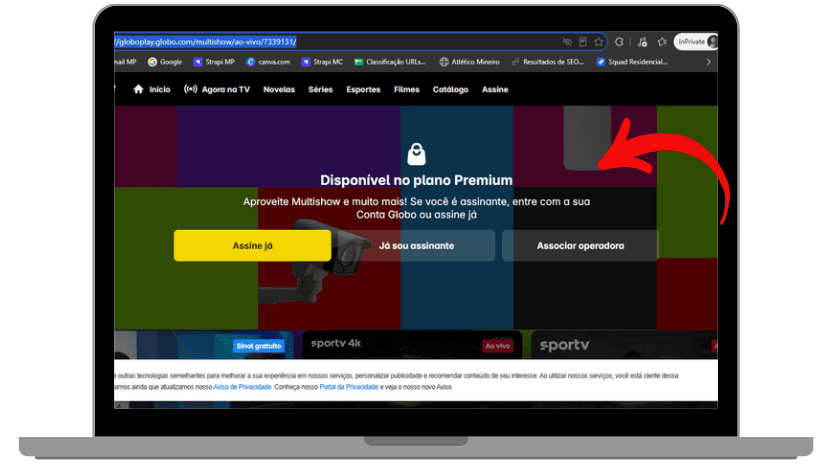Open the canva.com bookmark
Viewport: 817px width, 465px height.
tap(268, 62)
